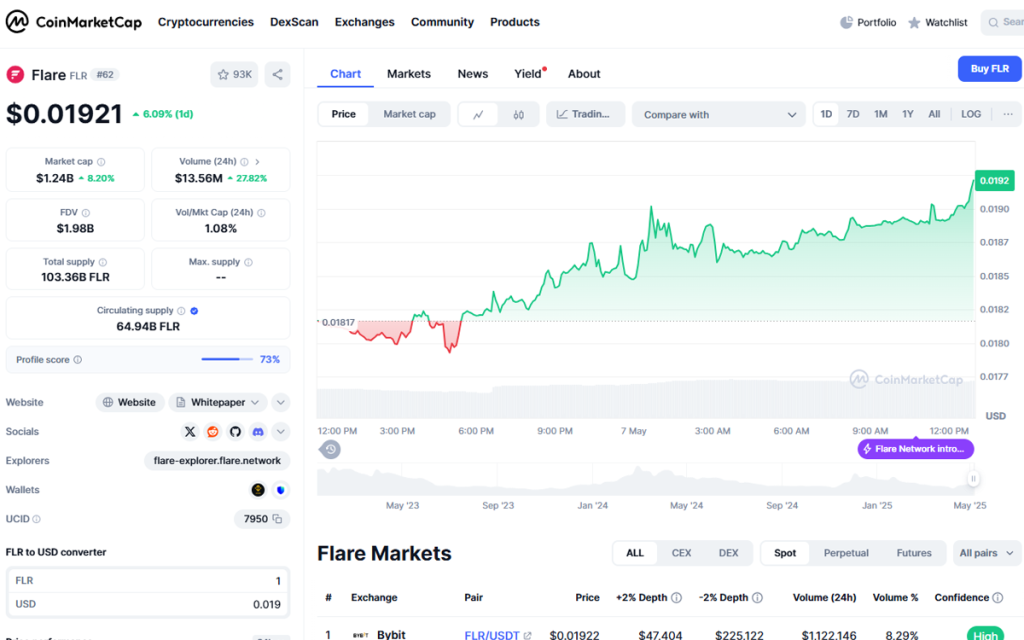This screenshot has width=1024, height=640.
Task: Click the FLR amount converter field
Action: [148, 581]
